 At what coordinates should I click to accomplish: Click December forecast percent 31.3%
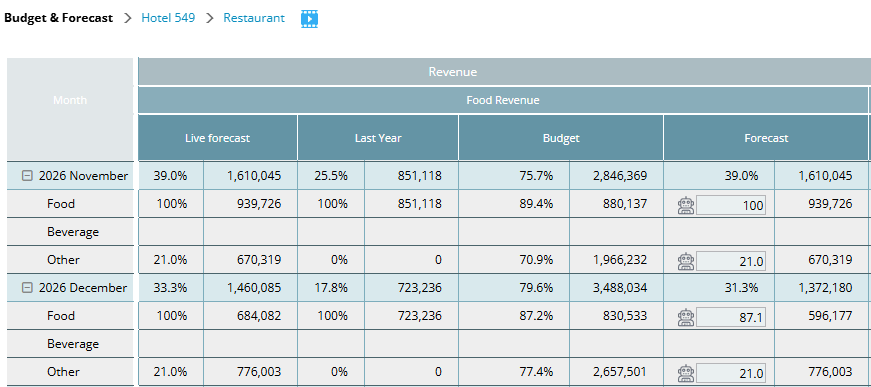pos(741,288)
